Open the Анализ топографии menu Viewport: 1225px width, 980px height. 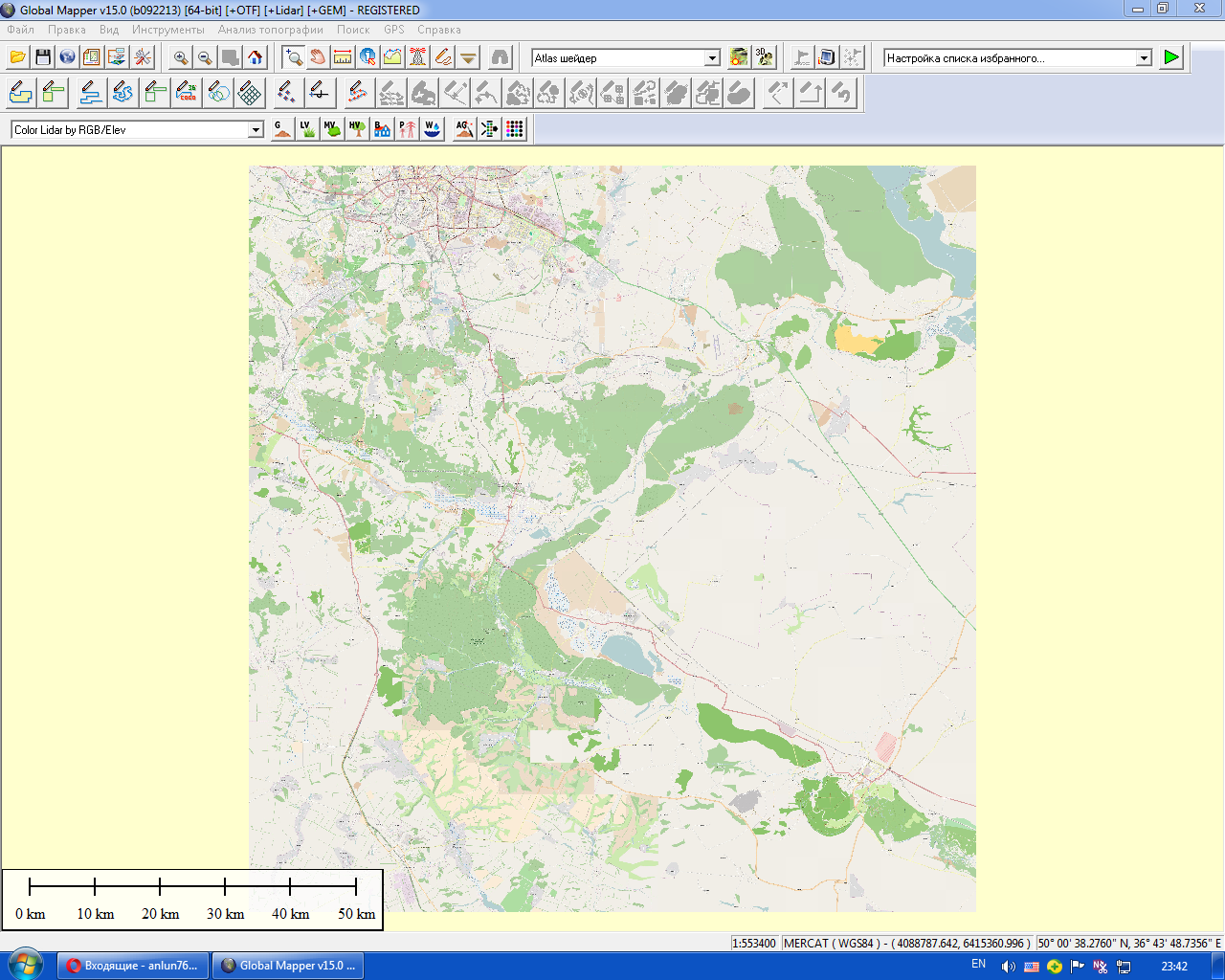(270, 30)
